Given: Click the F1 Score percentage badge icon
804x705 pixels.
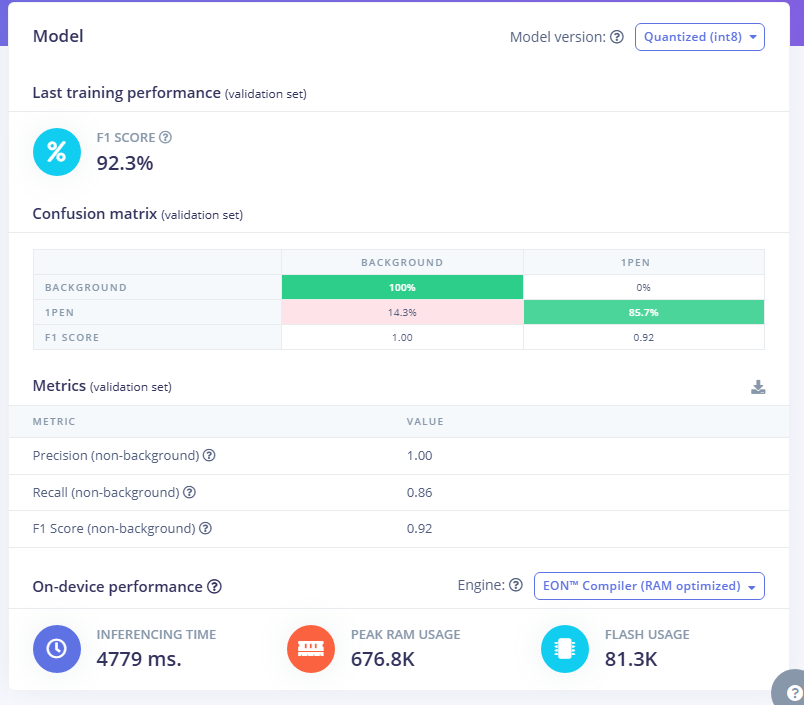Looking at the screenshot, I should point(57,151).
